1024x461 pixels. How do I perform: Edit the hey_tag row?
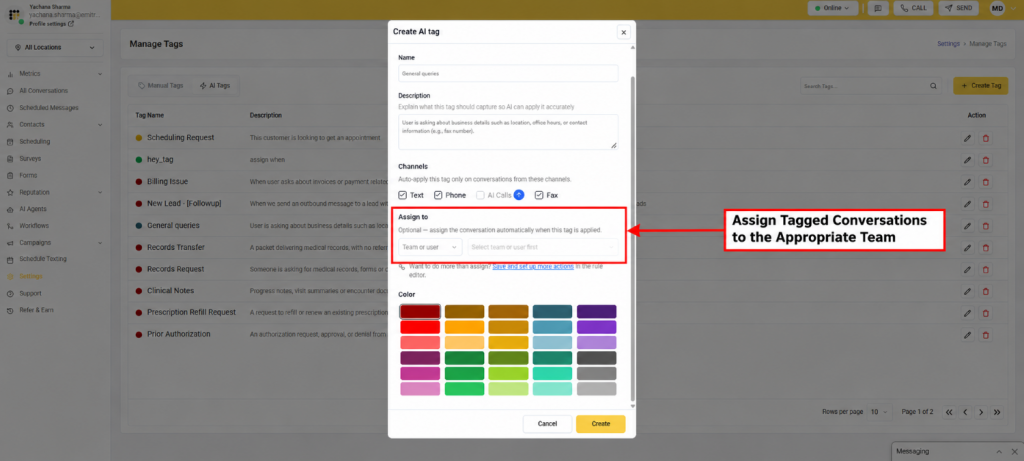pyautogui.click(x=967, y=160)
